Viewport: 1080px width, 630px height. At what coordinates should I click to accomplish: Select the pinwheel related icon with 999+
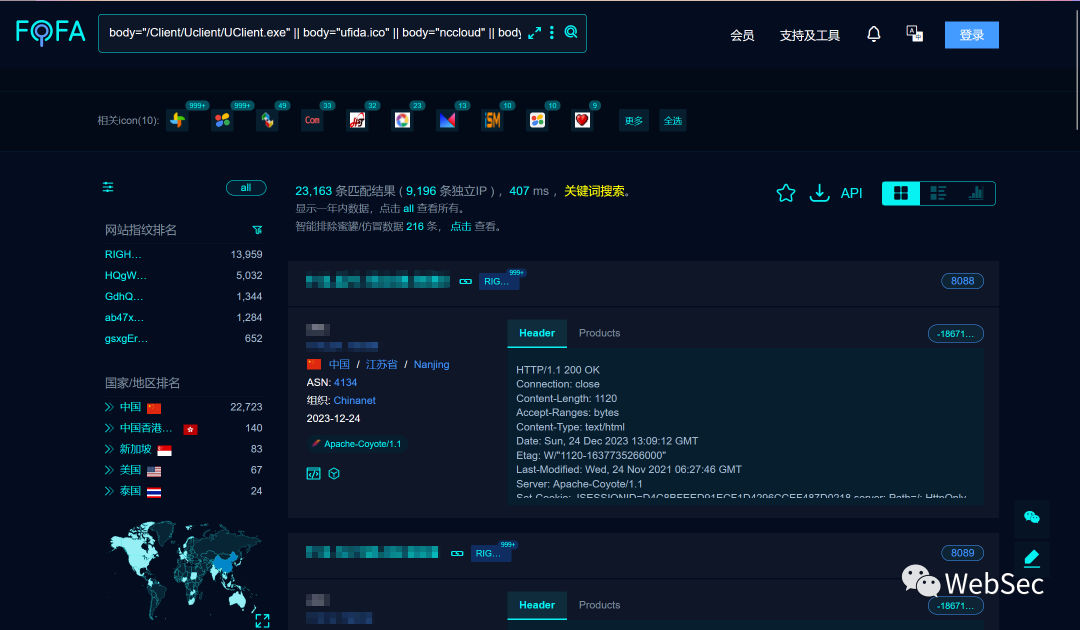tap(178, 120)
